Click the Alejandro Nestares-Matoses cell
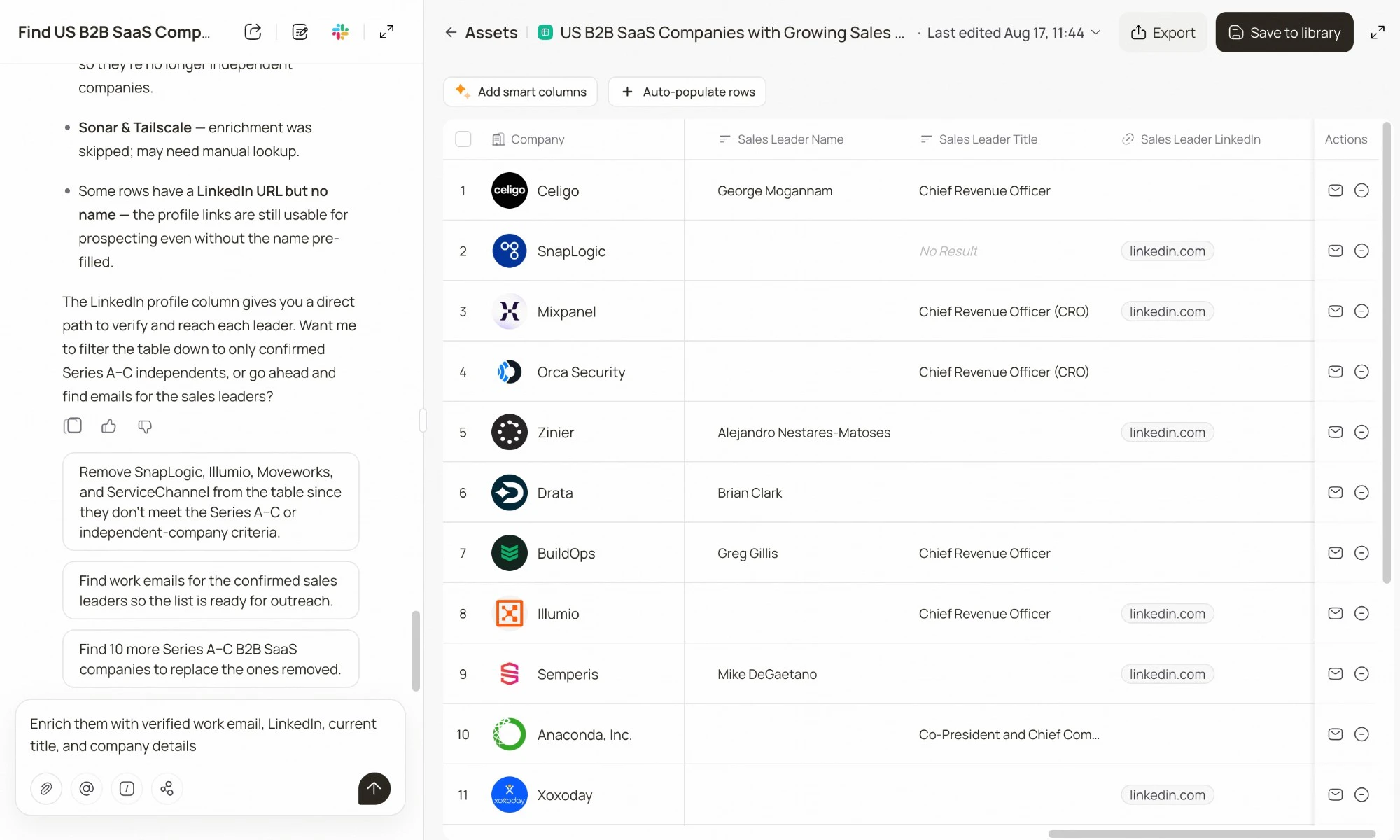Image resolution: width=1400 pixels, height=840 pixels. [x=804, y=433]
